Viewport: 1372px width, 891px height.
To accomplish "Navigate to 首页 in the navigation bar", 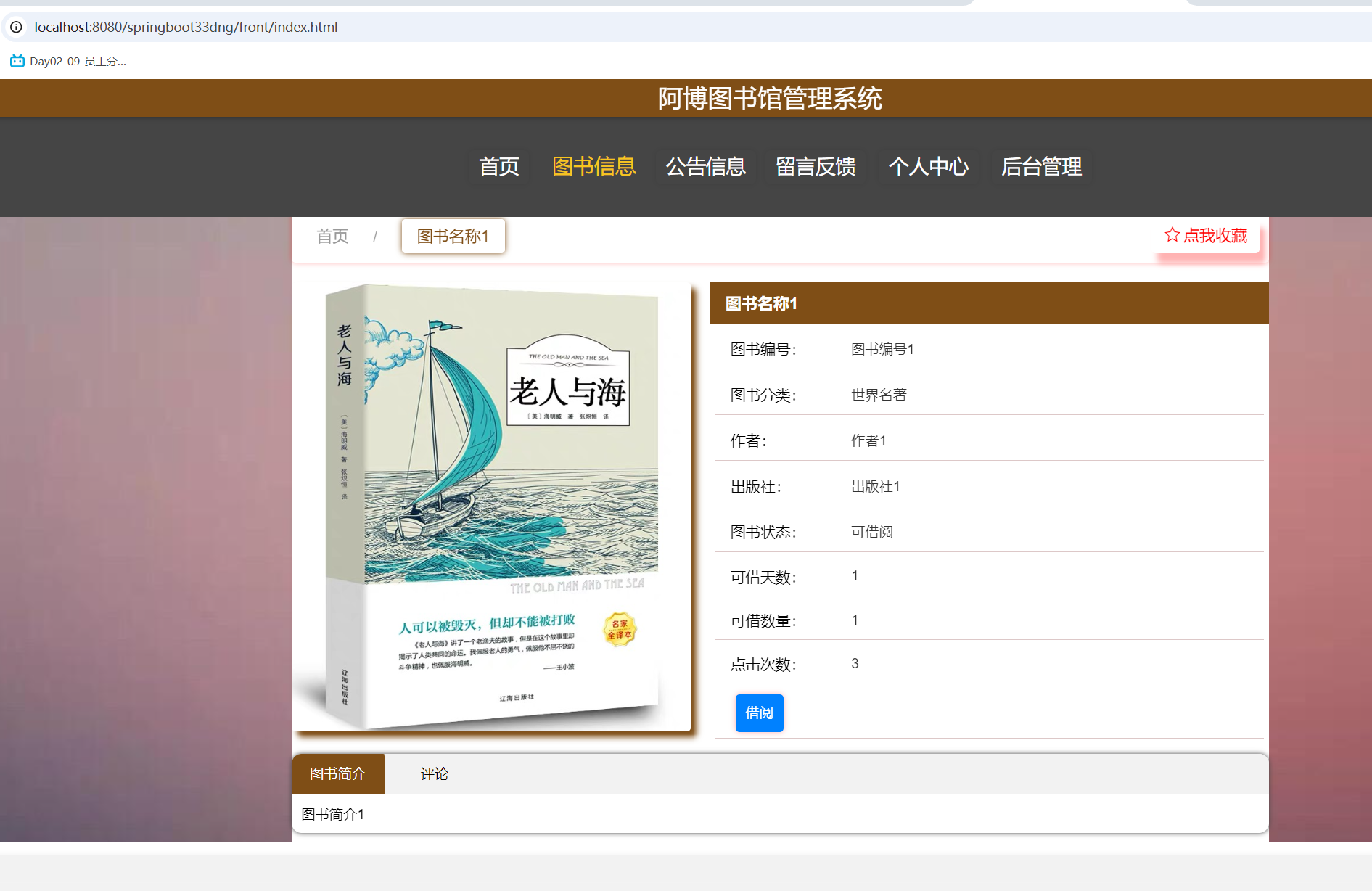I will coord(498,167).
